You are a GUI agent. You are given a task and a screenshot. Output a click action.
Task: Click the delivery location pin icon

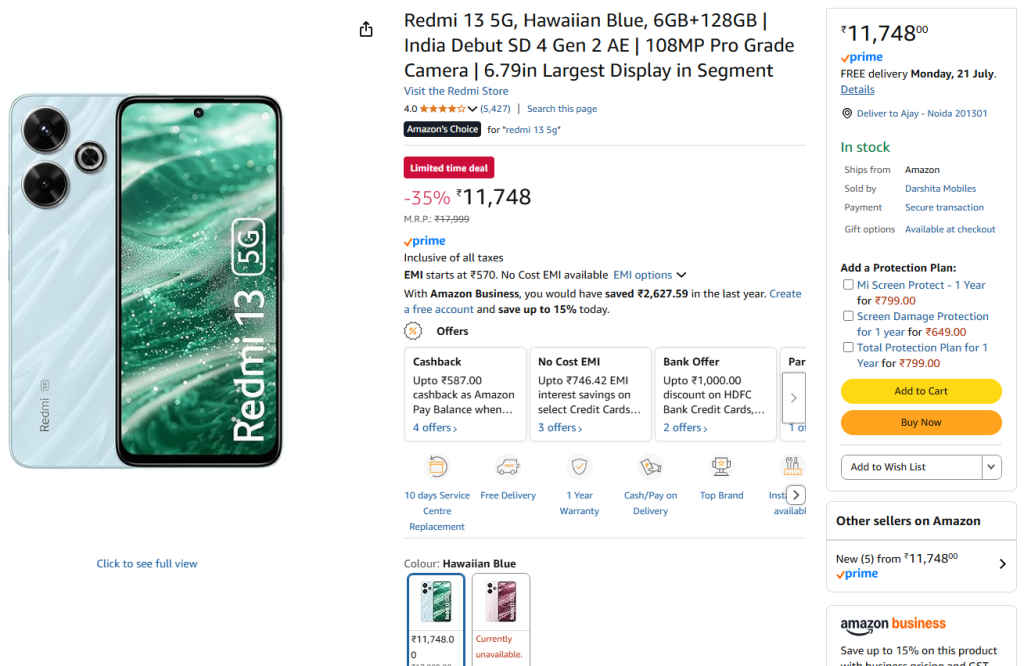point(847,114)
